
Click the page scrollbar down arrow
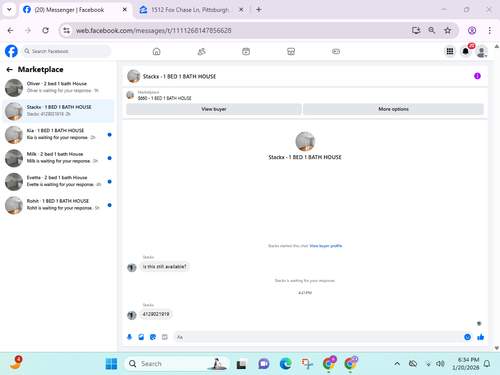pos(497,348)
